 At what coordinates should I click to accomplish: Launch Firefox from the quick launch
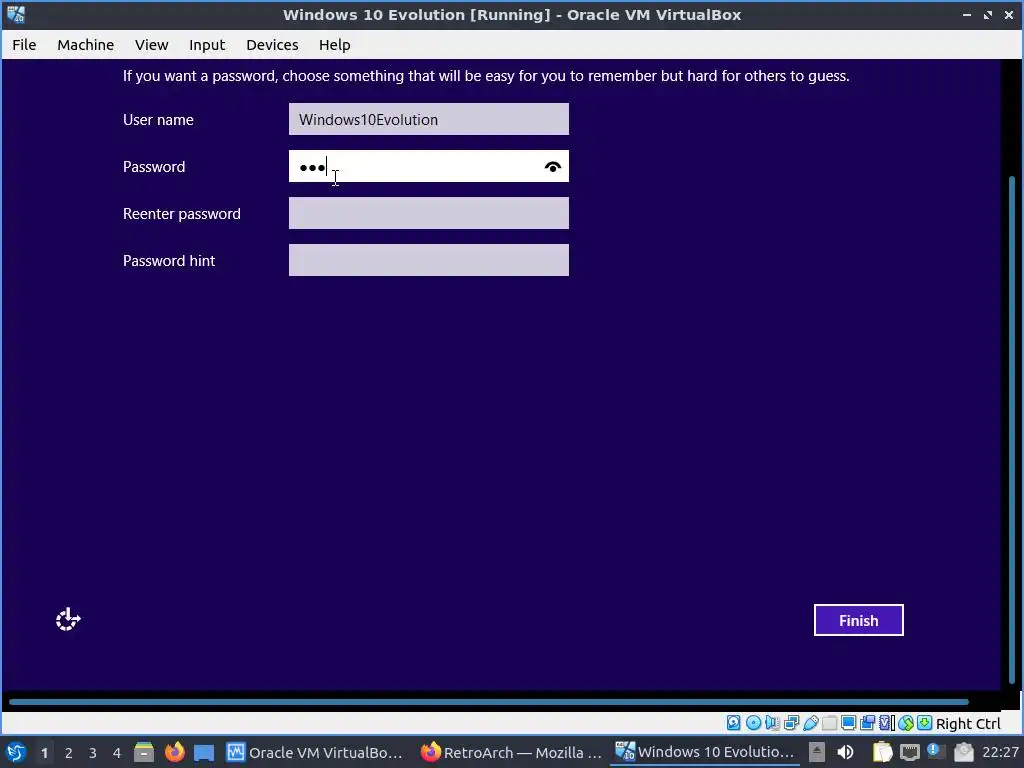pyautogui.click(x=174, y=752)
